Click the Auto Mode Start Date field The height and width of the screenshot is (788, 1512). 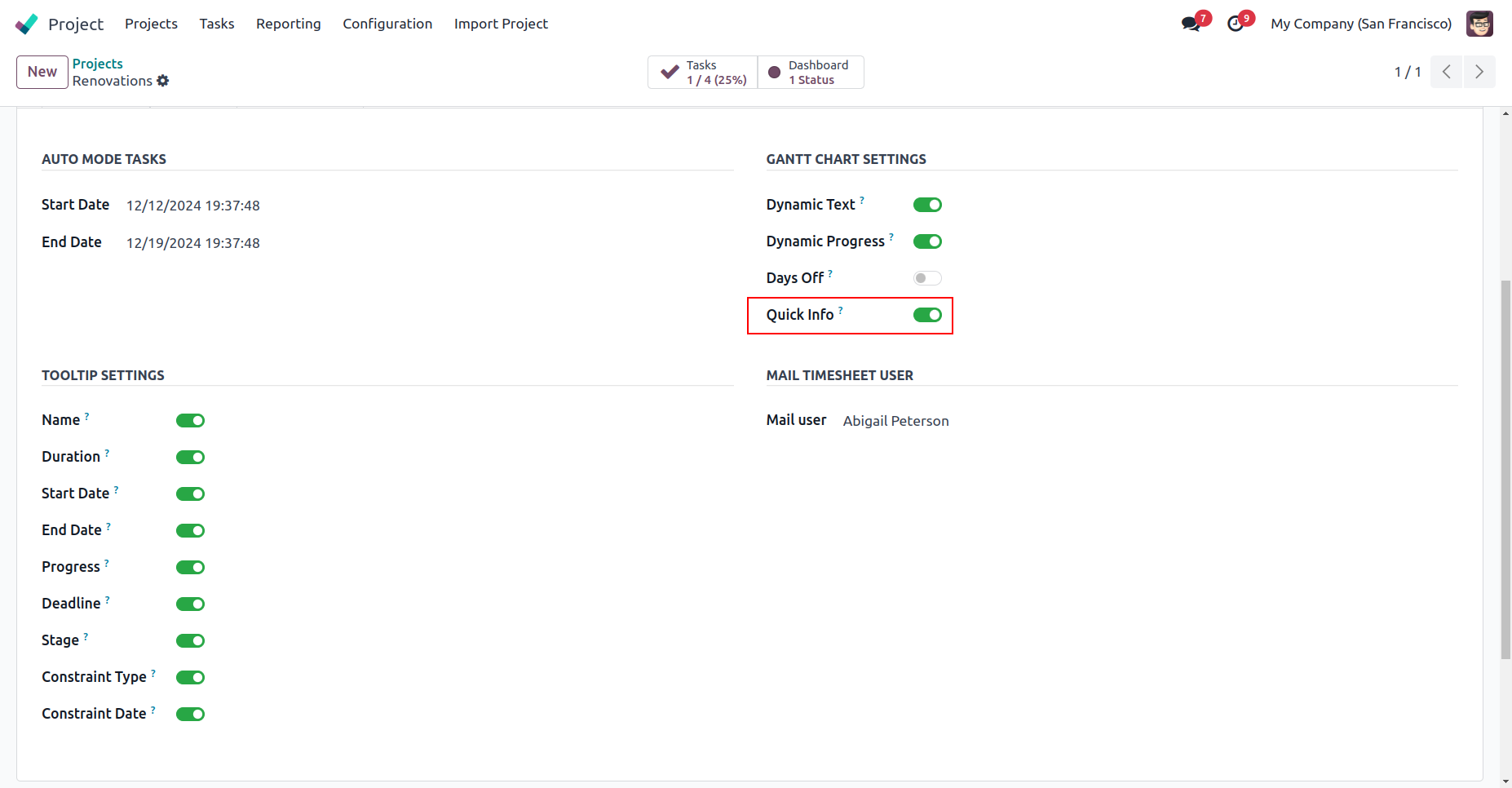(x=193, y=206)
